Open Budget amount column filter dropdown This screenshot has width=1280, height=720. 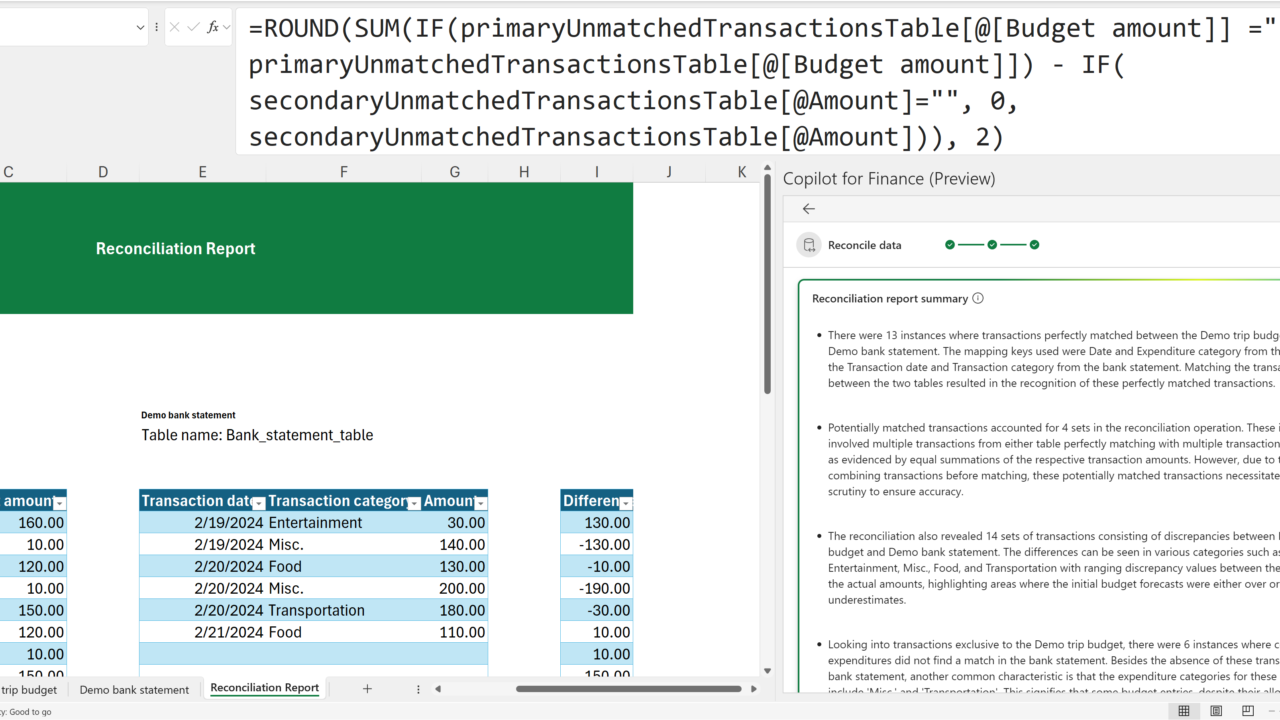click(59, 502)
